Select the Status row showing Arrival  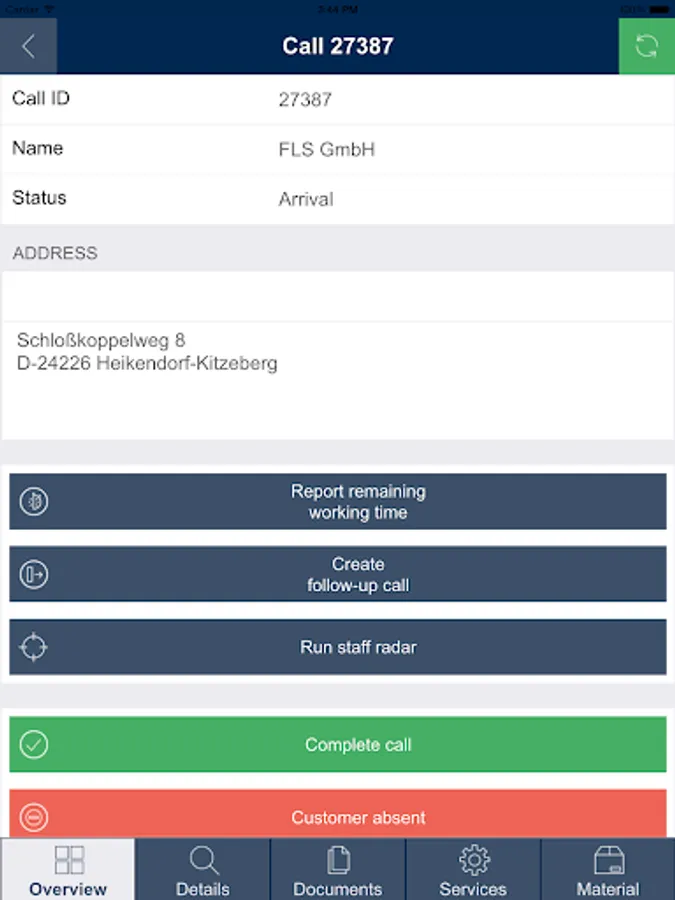pos(337,198)
